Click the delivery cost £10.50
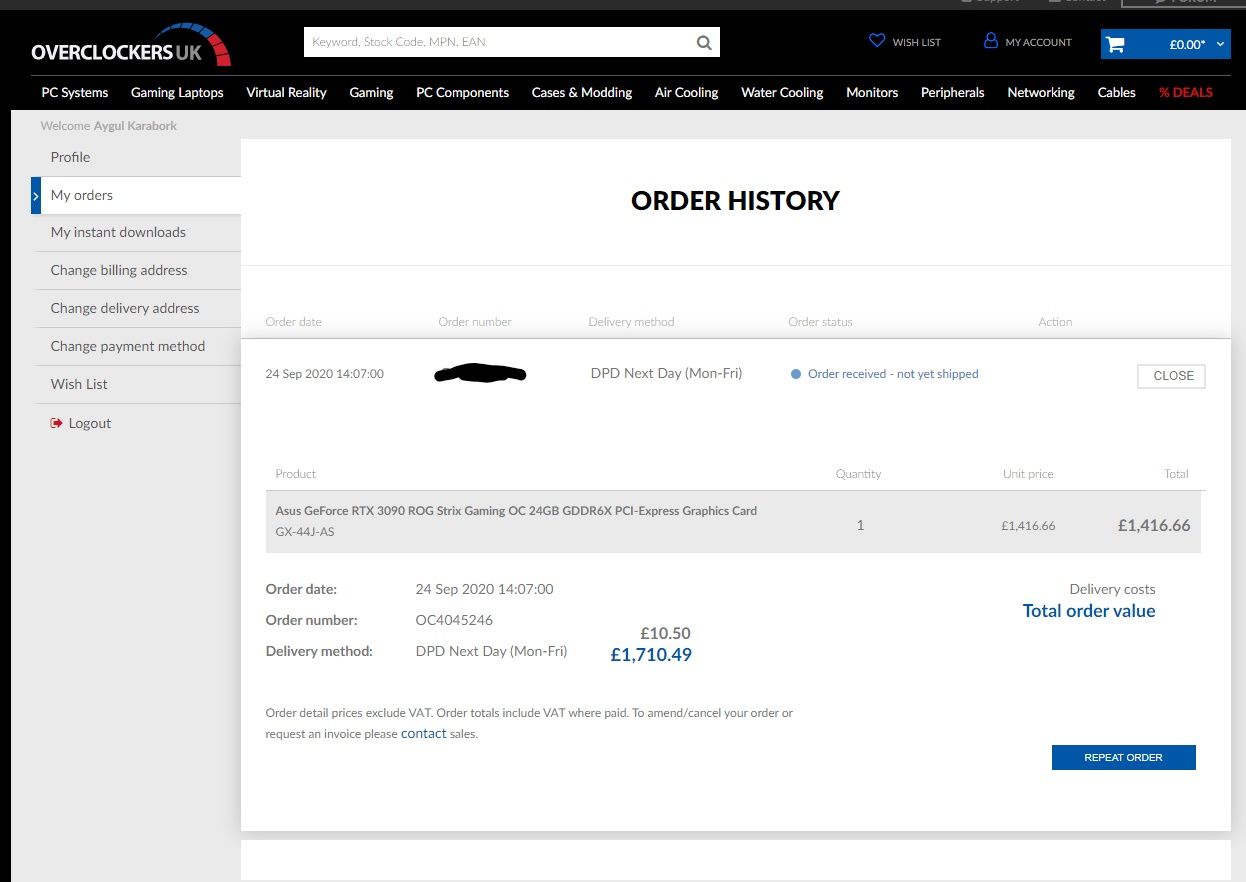Viewport: 1246px width, 882px height. pos(666,634)
